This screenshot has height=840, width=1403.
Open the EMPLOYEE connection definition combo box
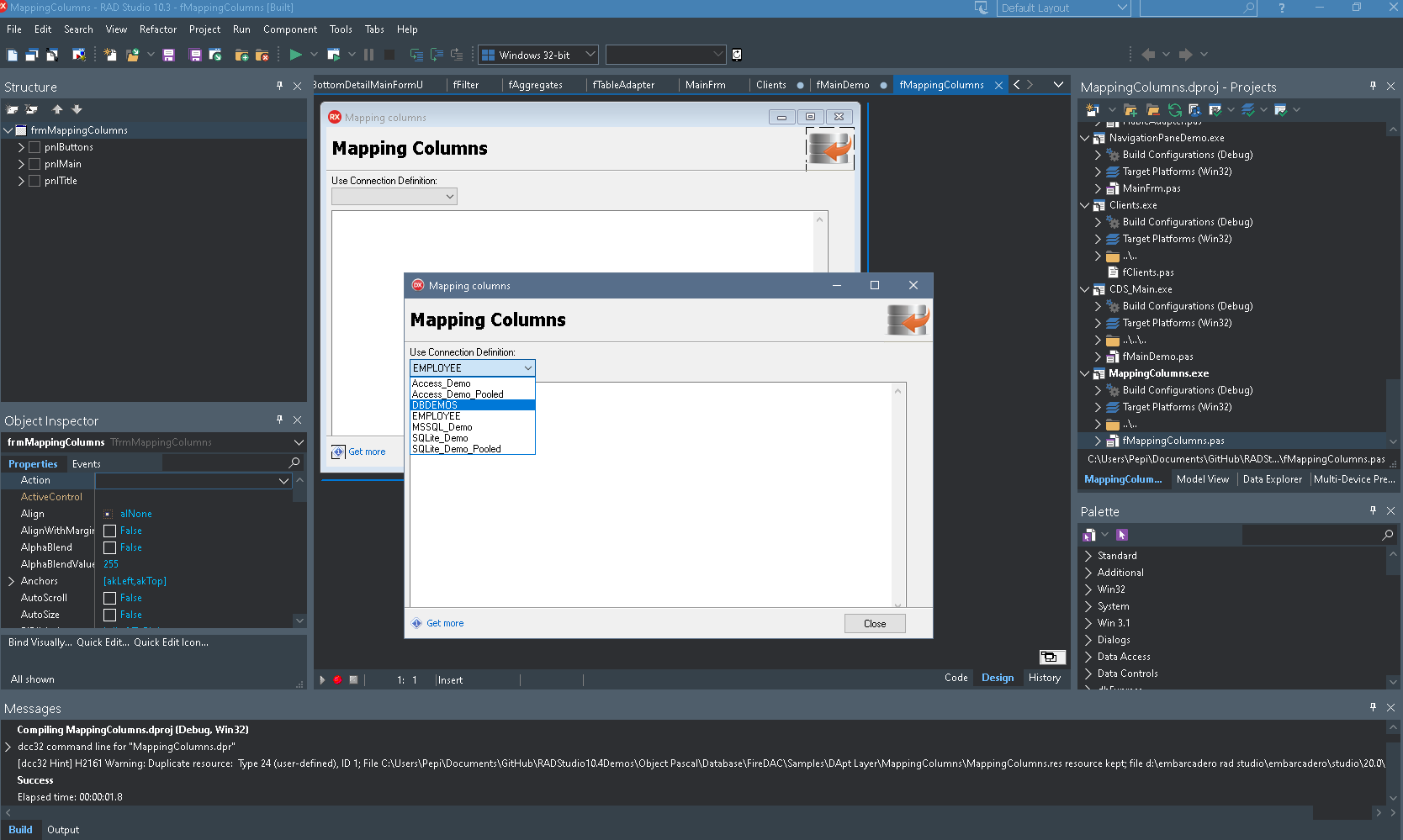[x=473, y=368]
